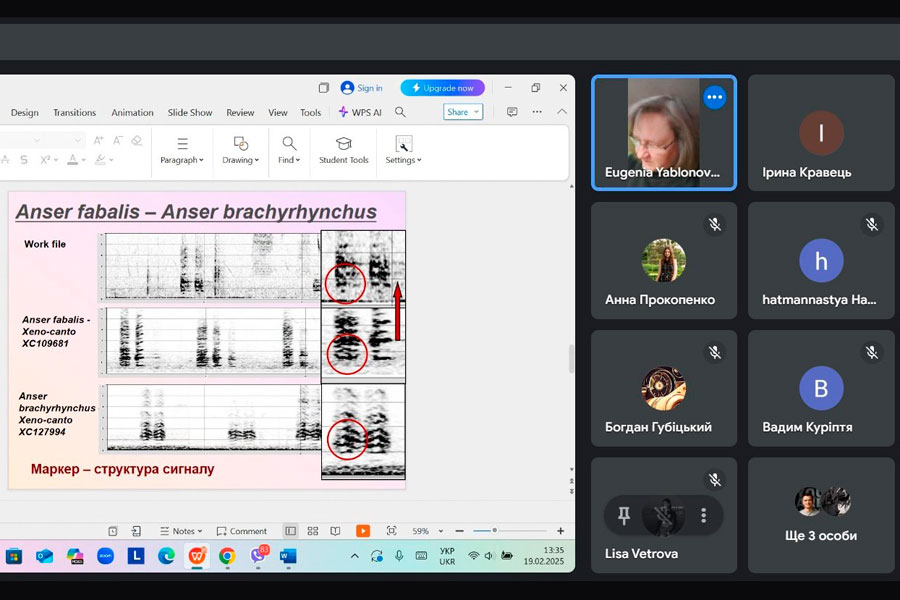The height and width of the screenshot is (600, 900).
Task: Toggle the Notes pane
Action: (180, 531)
